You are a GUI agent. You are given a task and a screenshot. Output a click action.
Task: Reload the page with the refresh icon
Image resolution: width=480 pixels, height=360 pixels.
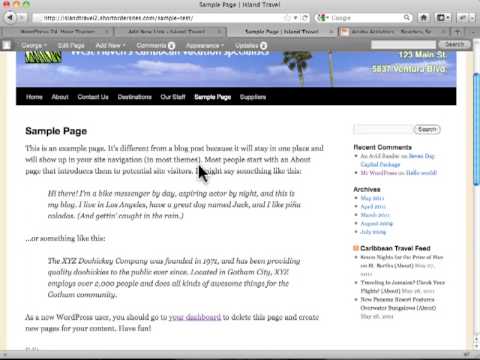[x=305, y=18]
